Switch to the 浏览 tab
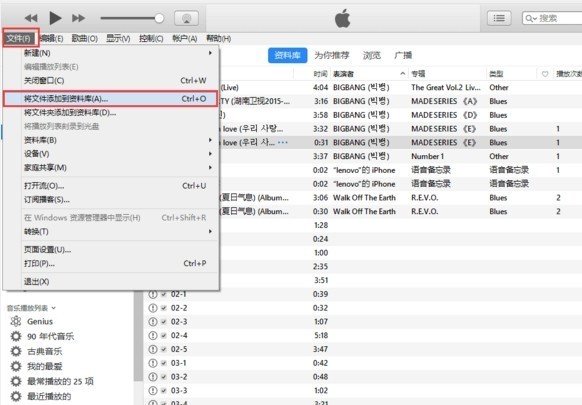This screenshot has height=405, width=582. coord(372,55)
